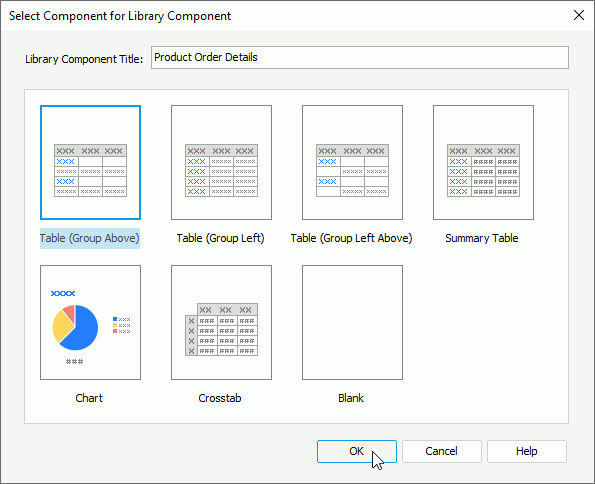Viewport: 595px width, 484px height.
Task: Select the Summary Table thumbnail
Action: click(483, 162)
